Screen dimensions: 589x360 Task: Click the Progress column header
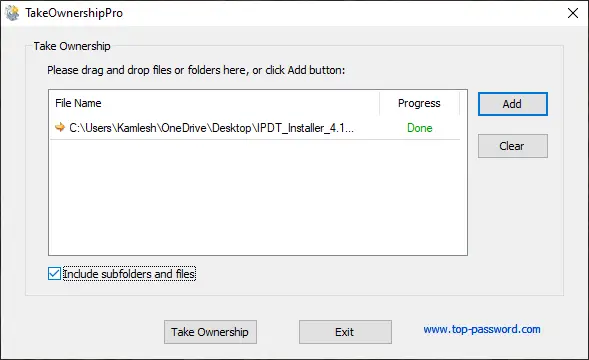coord(419,103)
